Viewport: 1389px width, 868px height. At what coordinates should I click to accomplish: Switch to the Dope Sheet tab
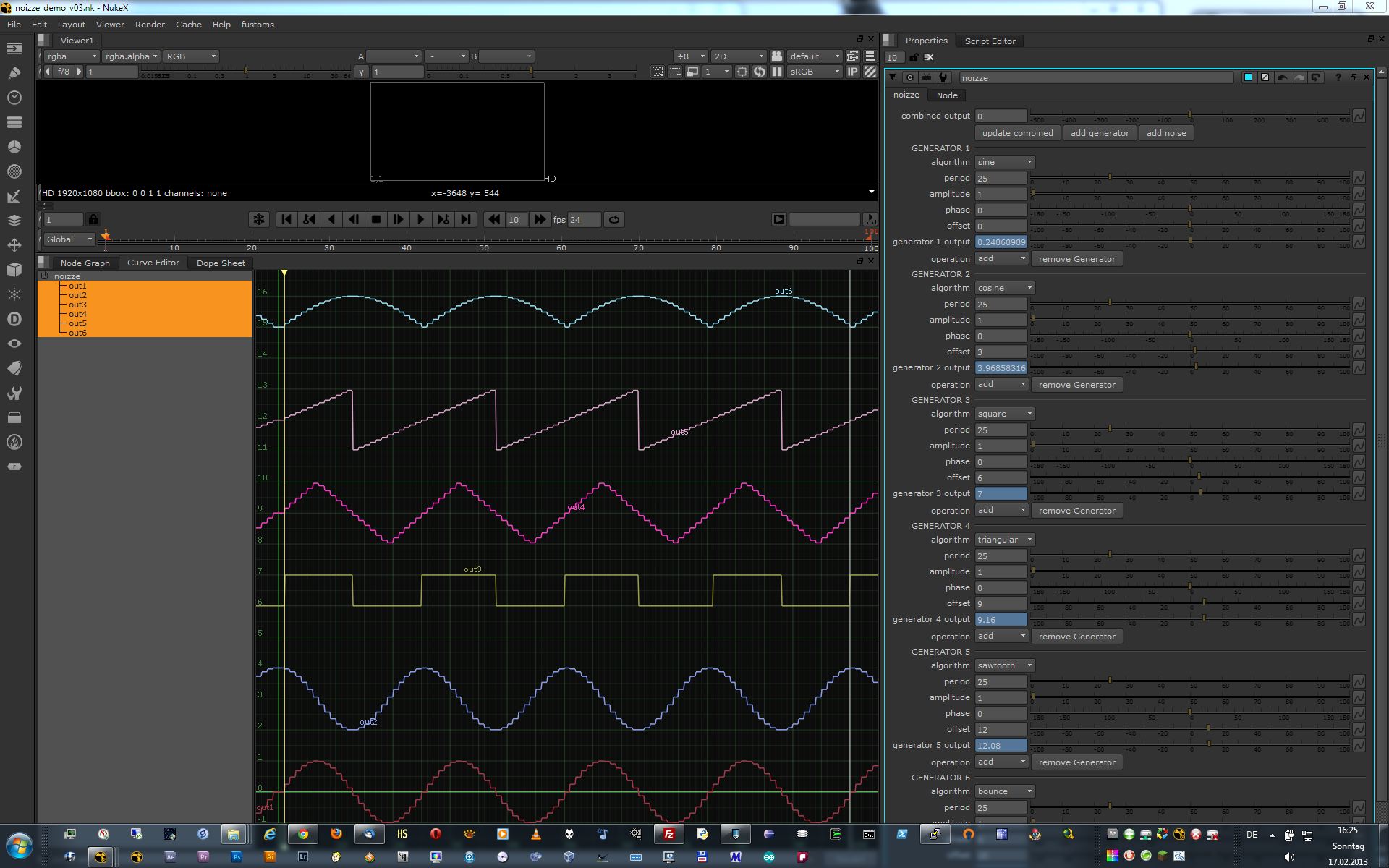coord(221,263)
